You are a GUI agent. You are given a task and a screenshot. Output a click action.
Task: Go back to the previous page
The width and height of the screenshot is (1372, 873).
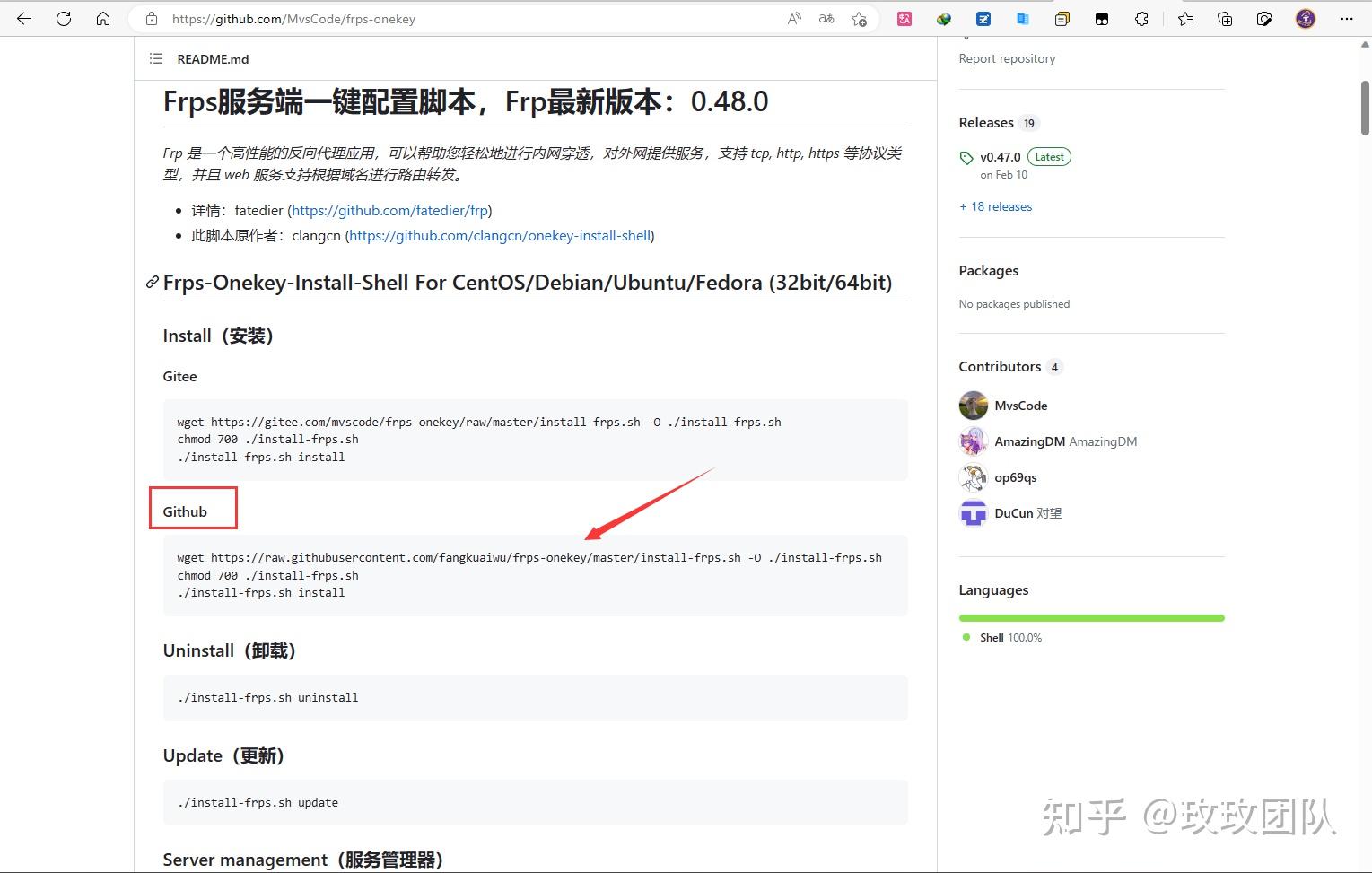coord(24,18)
